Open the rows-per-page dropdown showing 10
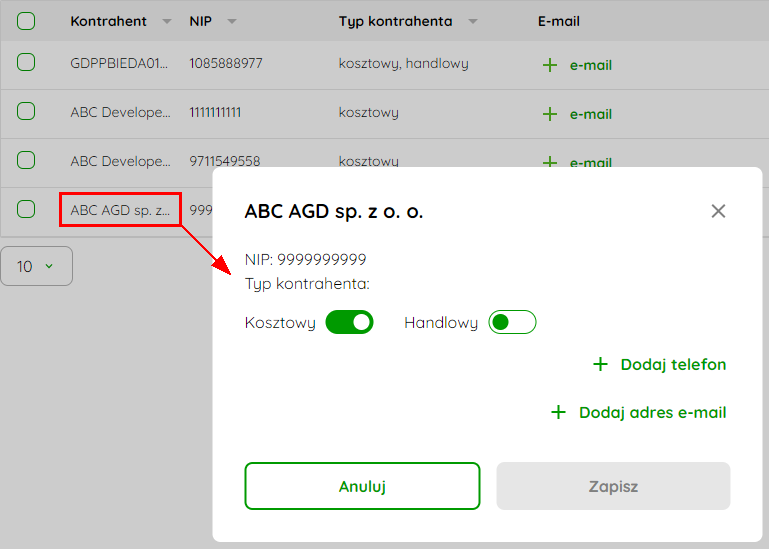Screen dimensions: 769x549 (36, 266)
